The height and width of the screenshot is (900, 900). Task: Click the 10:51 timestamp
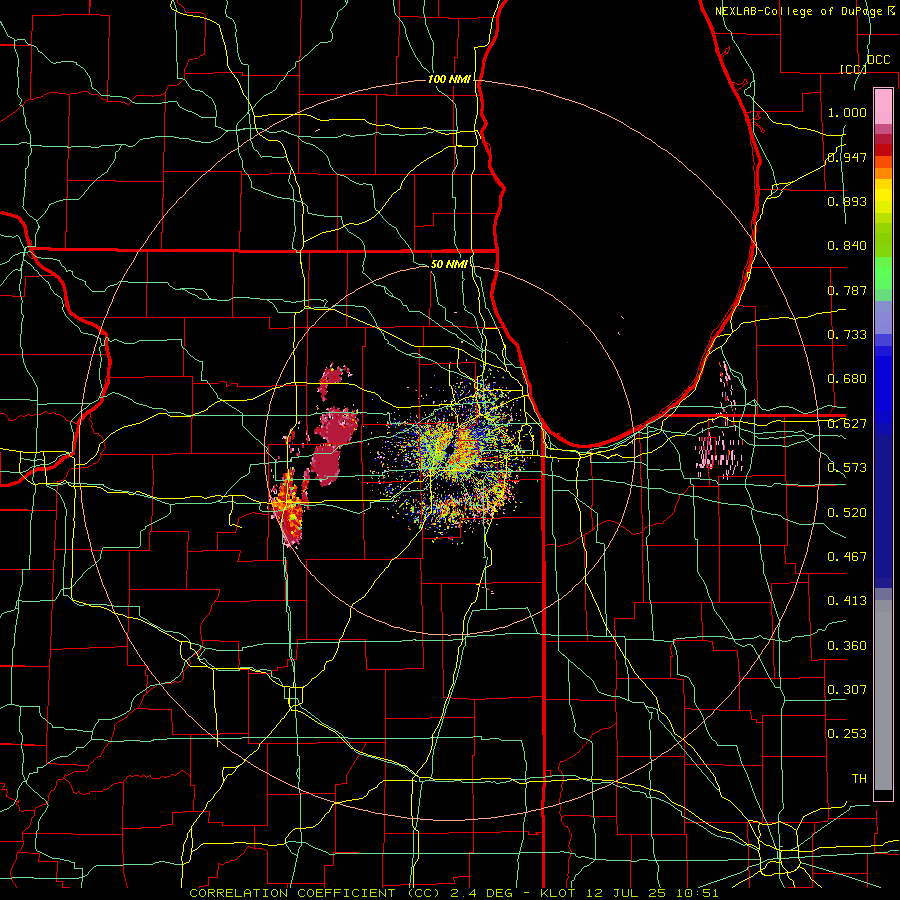coord(697,893)
